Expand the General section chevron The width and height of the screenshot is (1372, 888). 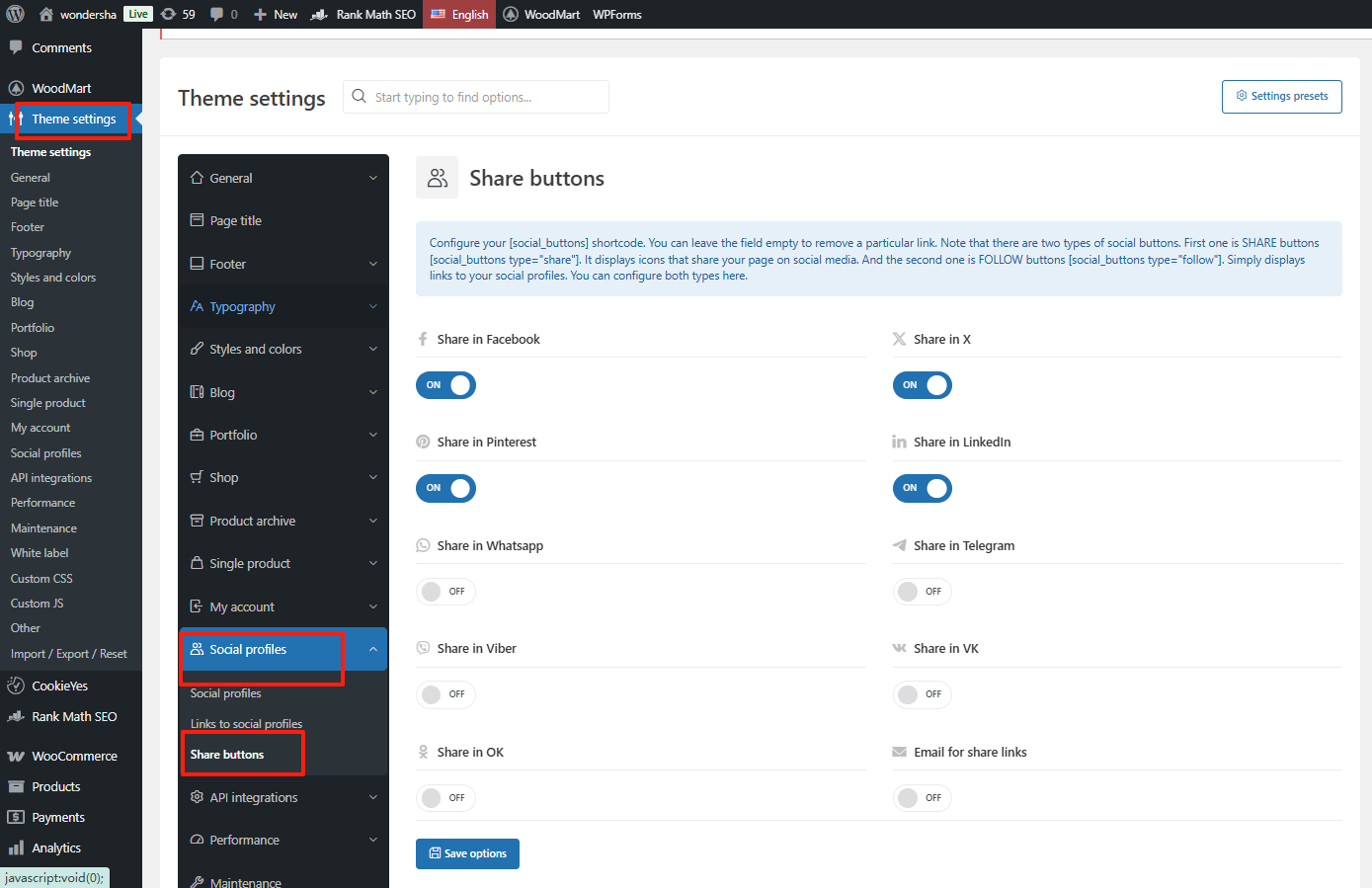coord(373,179)
